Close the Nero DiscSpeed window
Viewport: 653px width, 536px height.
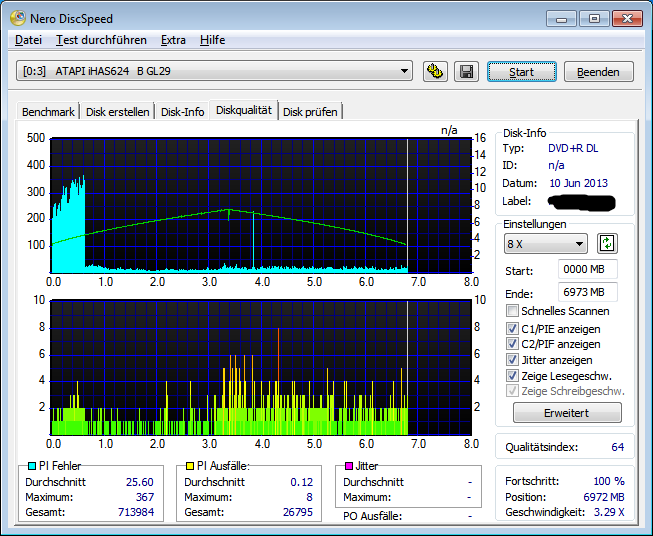627,19
